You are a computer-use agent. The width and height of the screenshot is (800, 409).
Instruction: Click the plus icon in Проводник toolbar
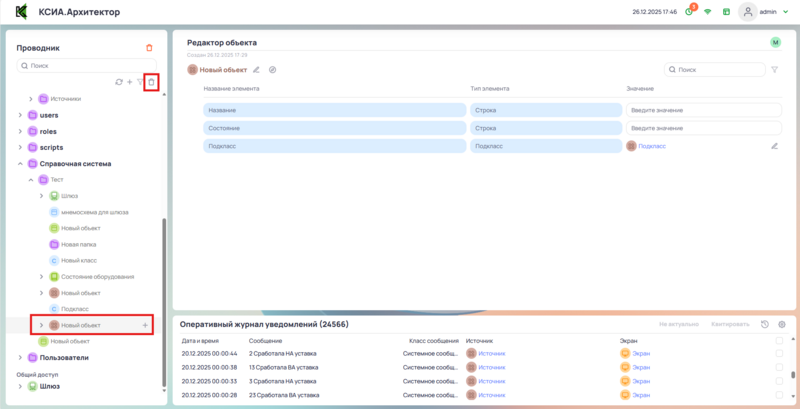coord(129,82)
